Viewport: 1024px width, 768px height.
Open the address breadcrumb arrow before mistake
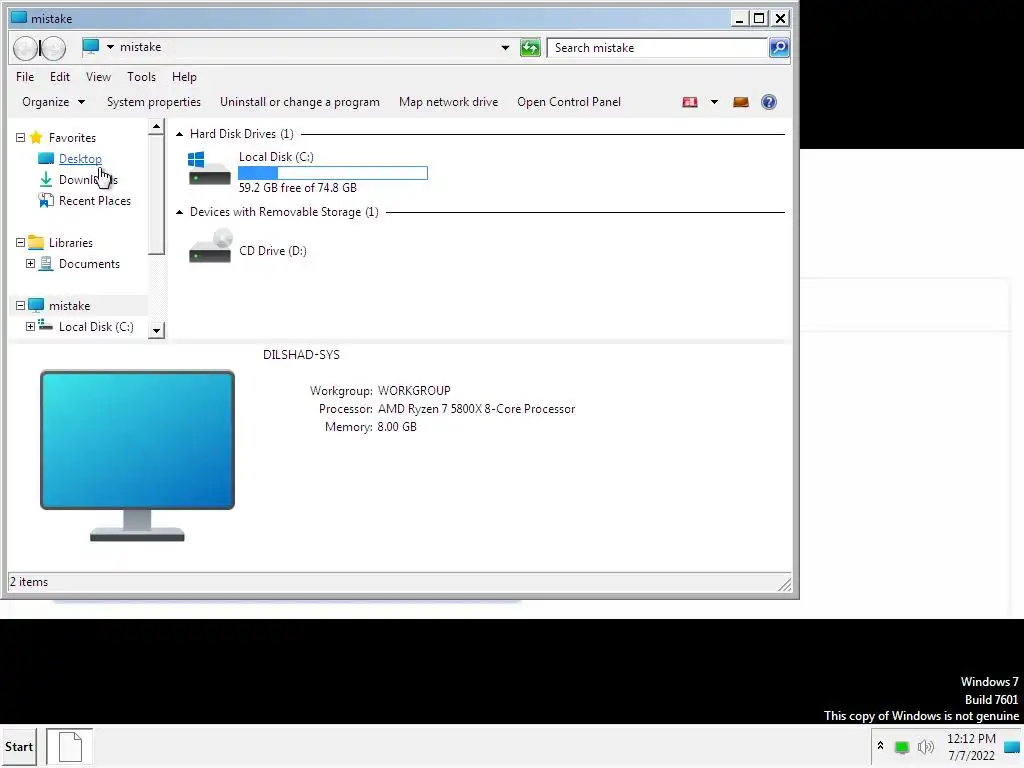point(110,47)
